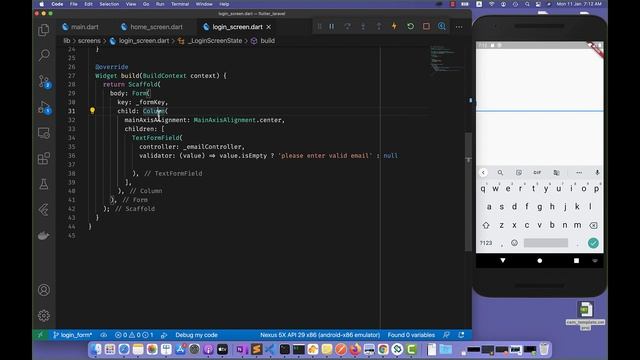Open the Extensions view
The height and width of the screenshot is (360, 640).
[x=44, y=158]
